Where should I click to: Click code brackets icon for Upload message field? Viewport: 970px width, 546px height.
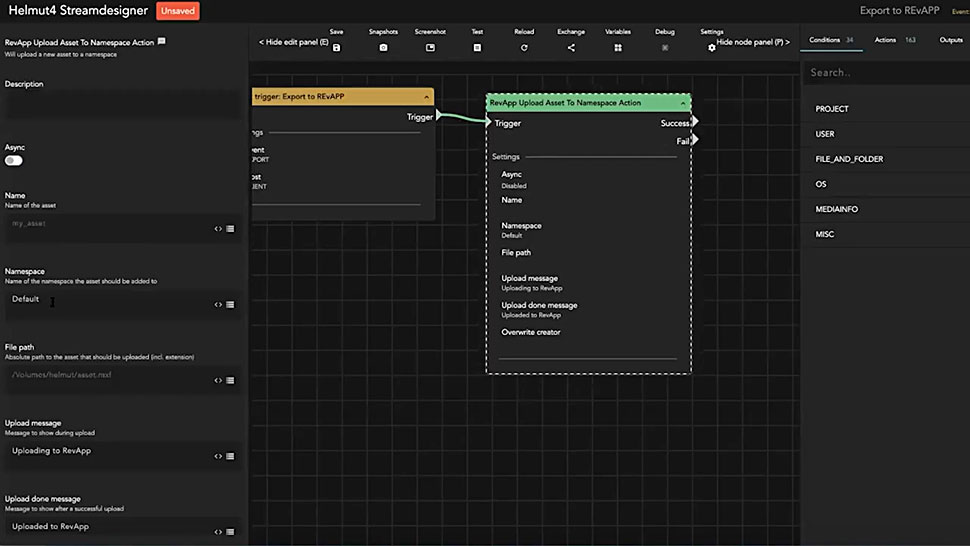coord(218,456)
